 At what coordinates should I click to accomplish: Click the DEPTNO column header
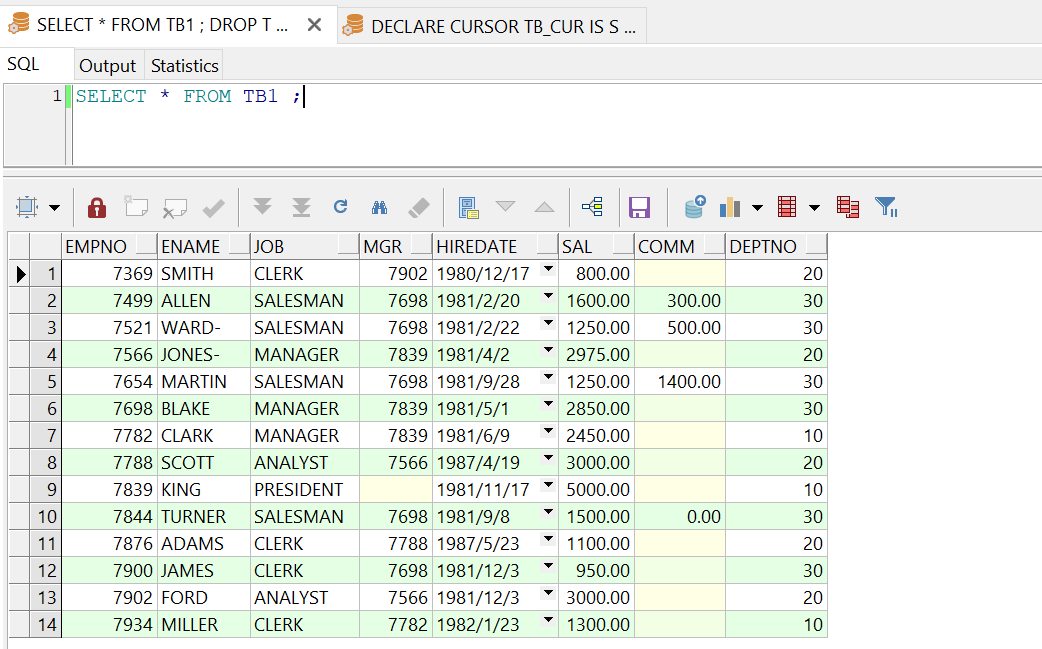click(776, 246)
